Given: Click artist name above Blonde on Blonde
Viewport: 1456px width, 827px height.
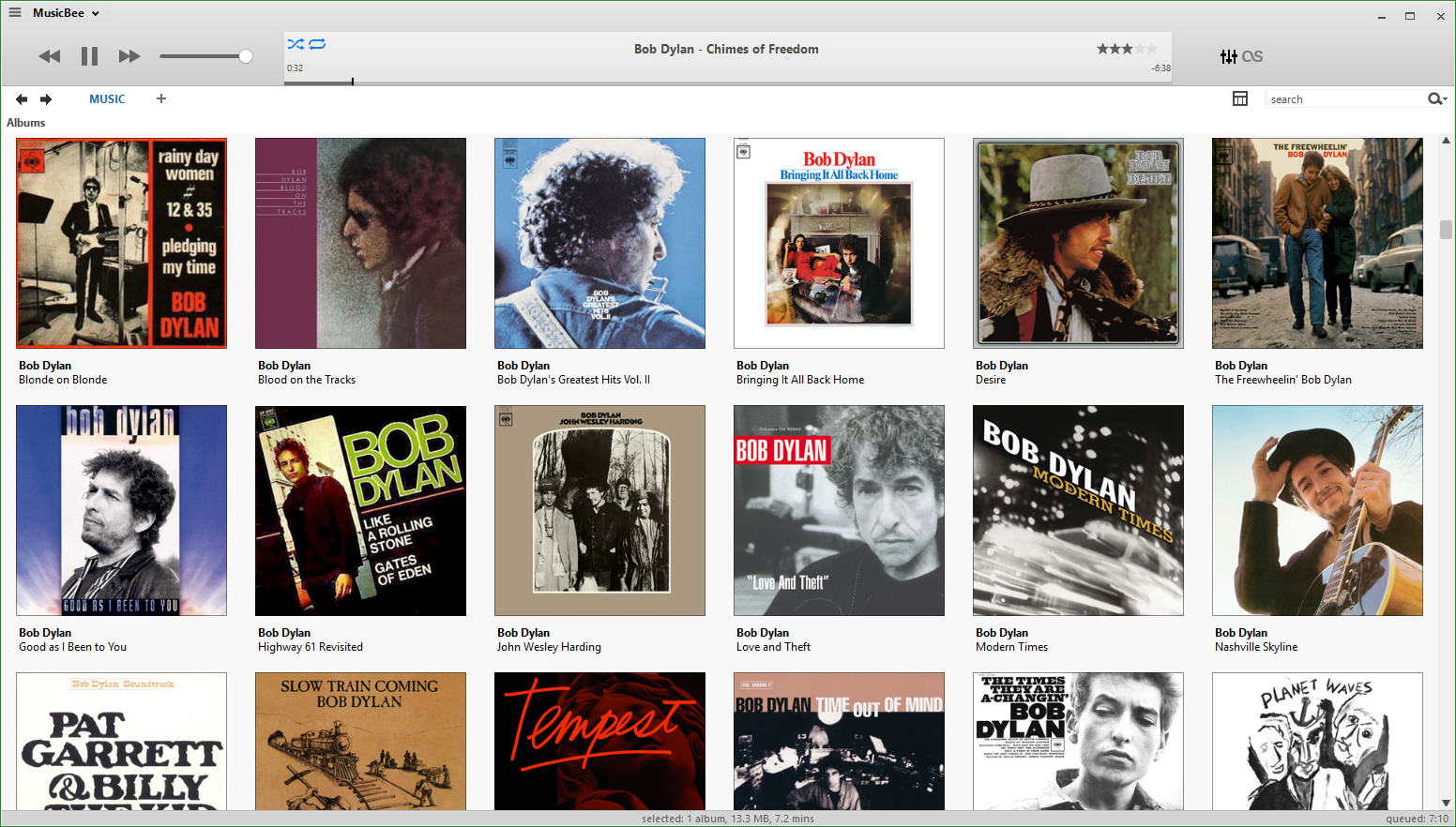Looking at the screenshot, I should point(45,366).
